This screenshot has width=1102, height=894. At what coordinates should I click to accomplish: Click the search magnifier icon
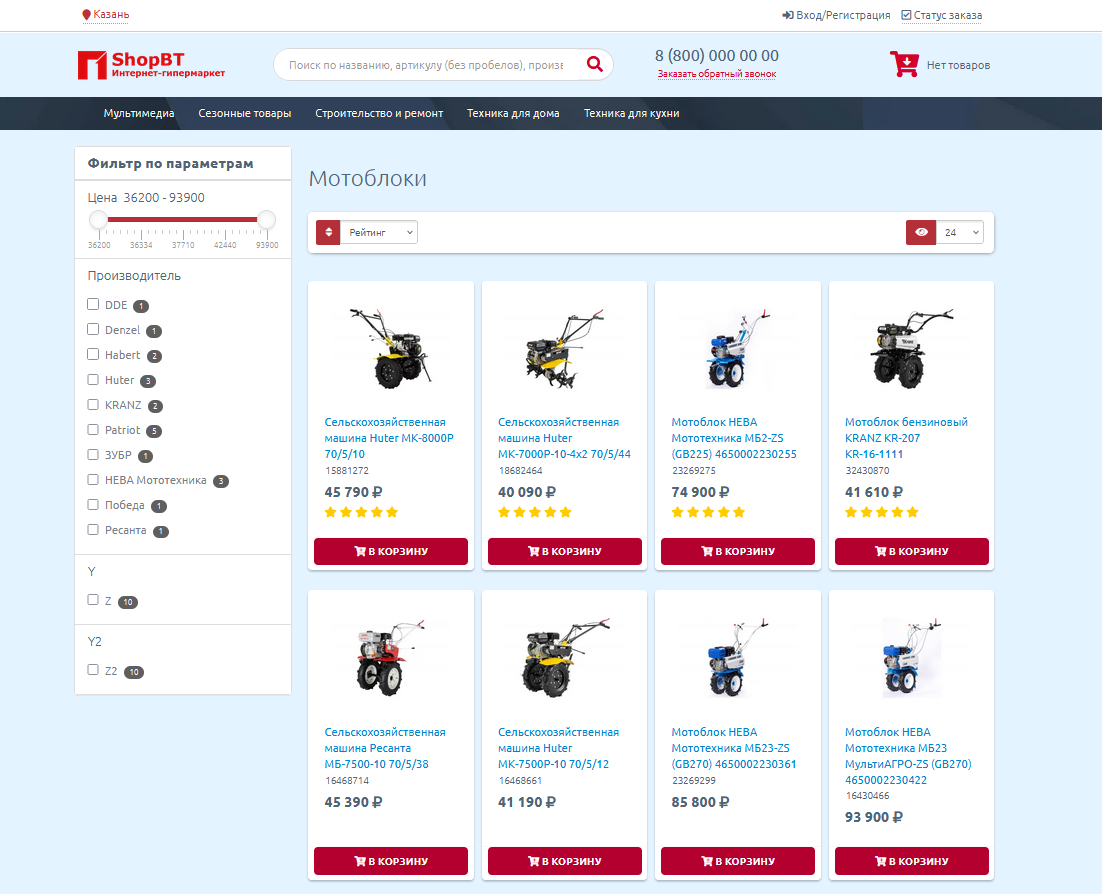point(595,65)
